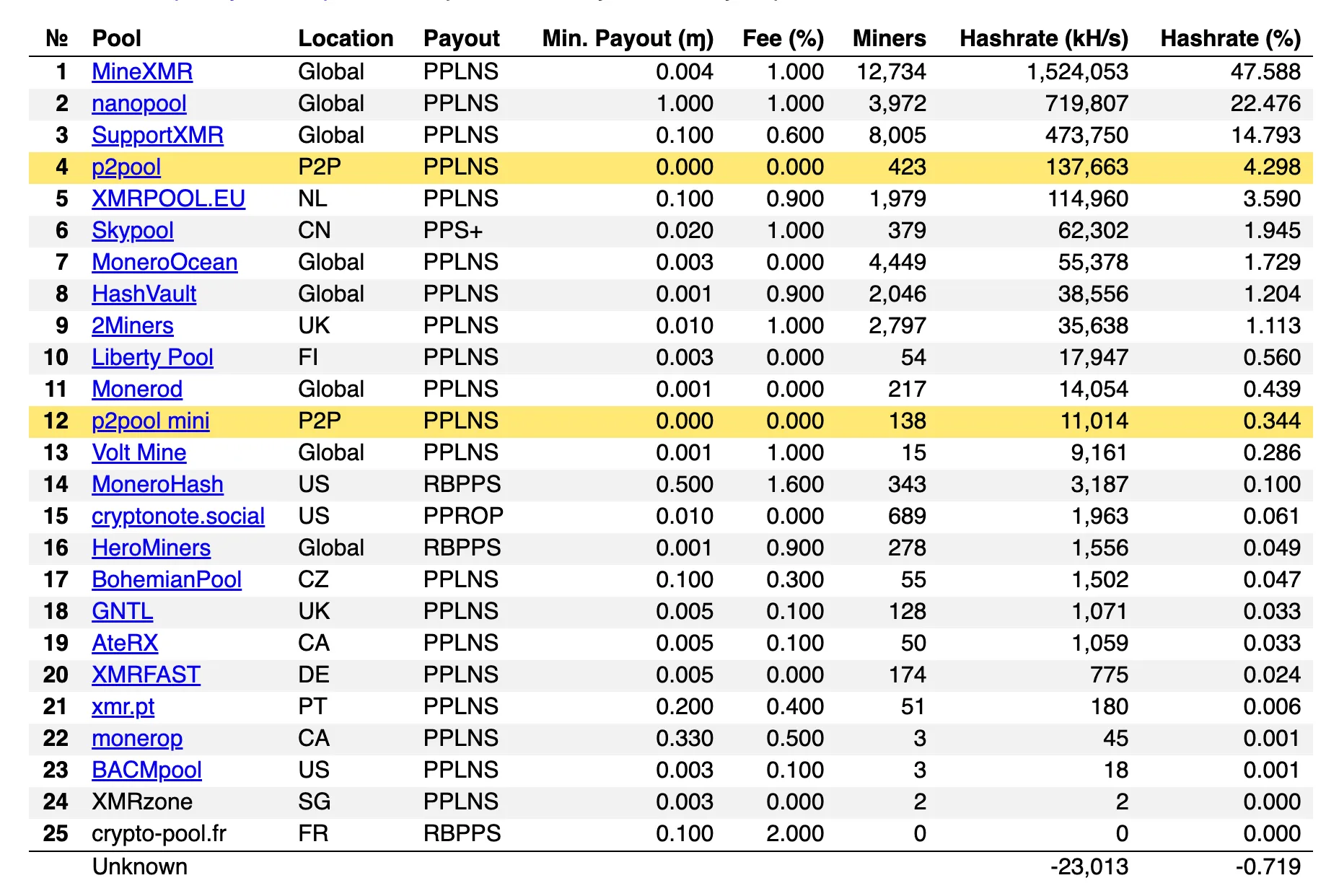Viewport: 1339px width, 896px height.
Task: Follow the BohemianPool link
Action: click(x=167, y=579)
